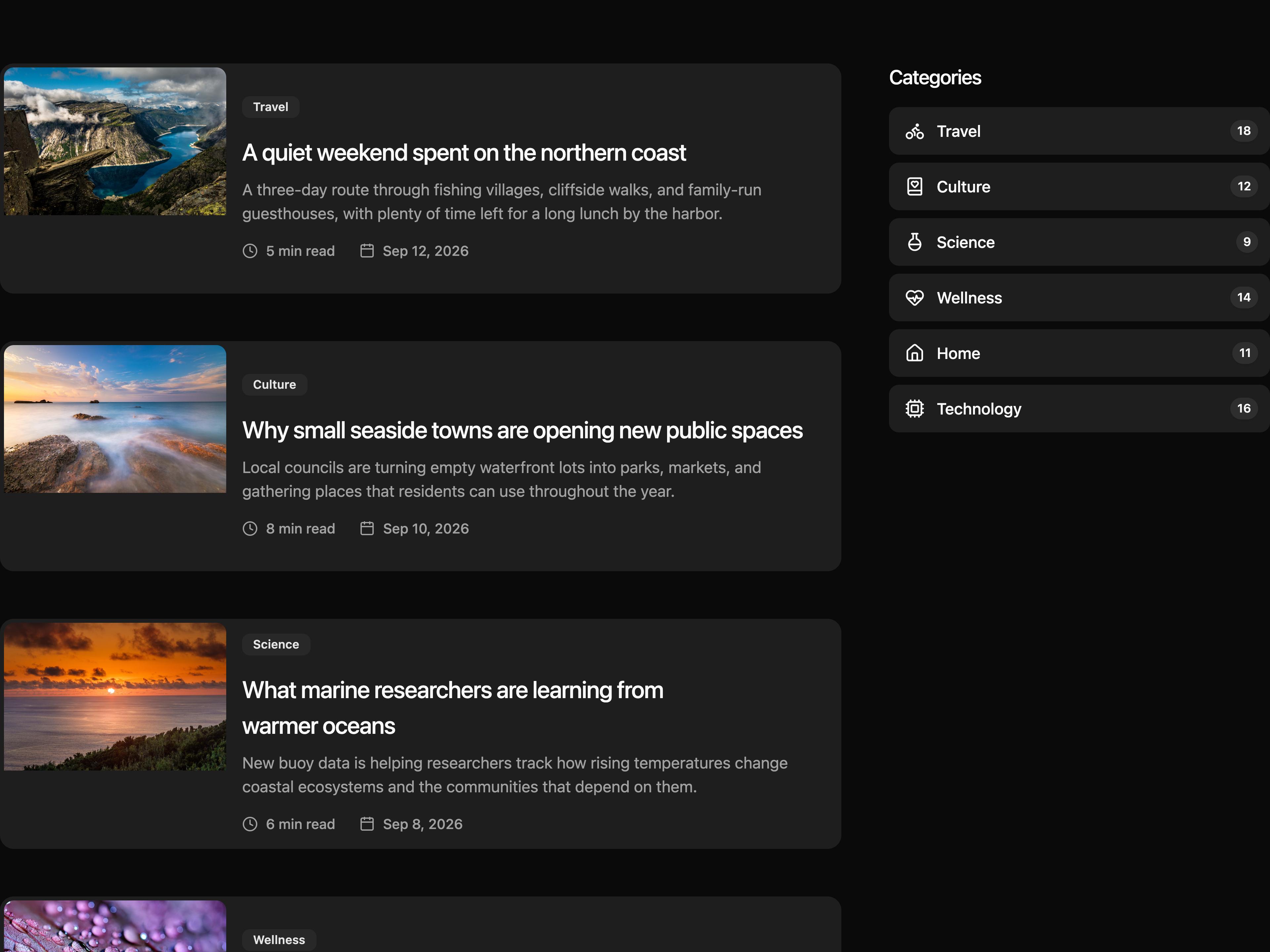The width and height of the screenshot is (1270, 952).
Task: Click the calendar icon next to Sep 10, 2026
Action: pos(367,529)
